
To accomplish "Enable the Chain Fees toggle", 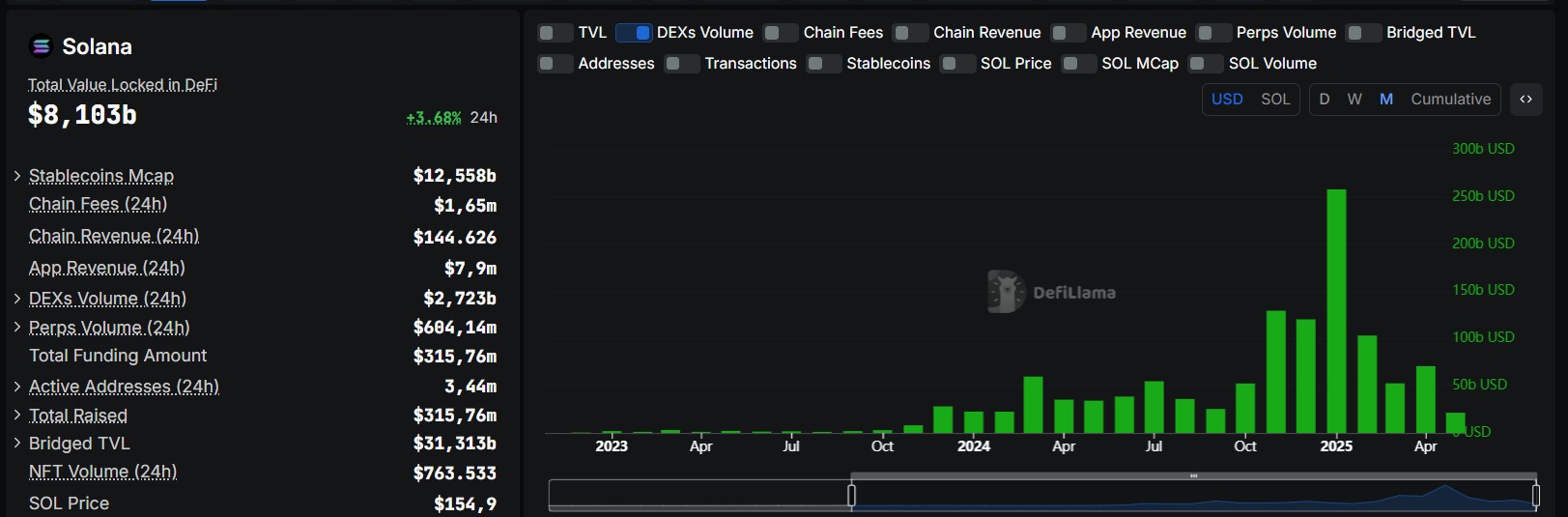I will (x=781, y=33).
